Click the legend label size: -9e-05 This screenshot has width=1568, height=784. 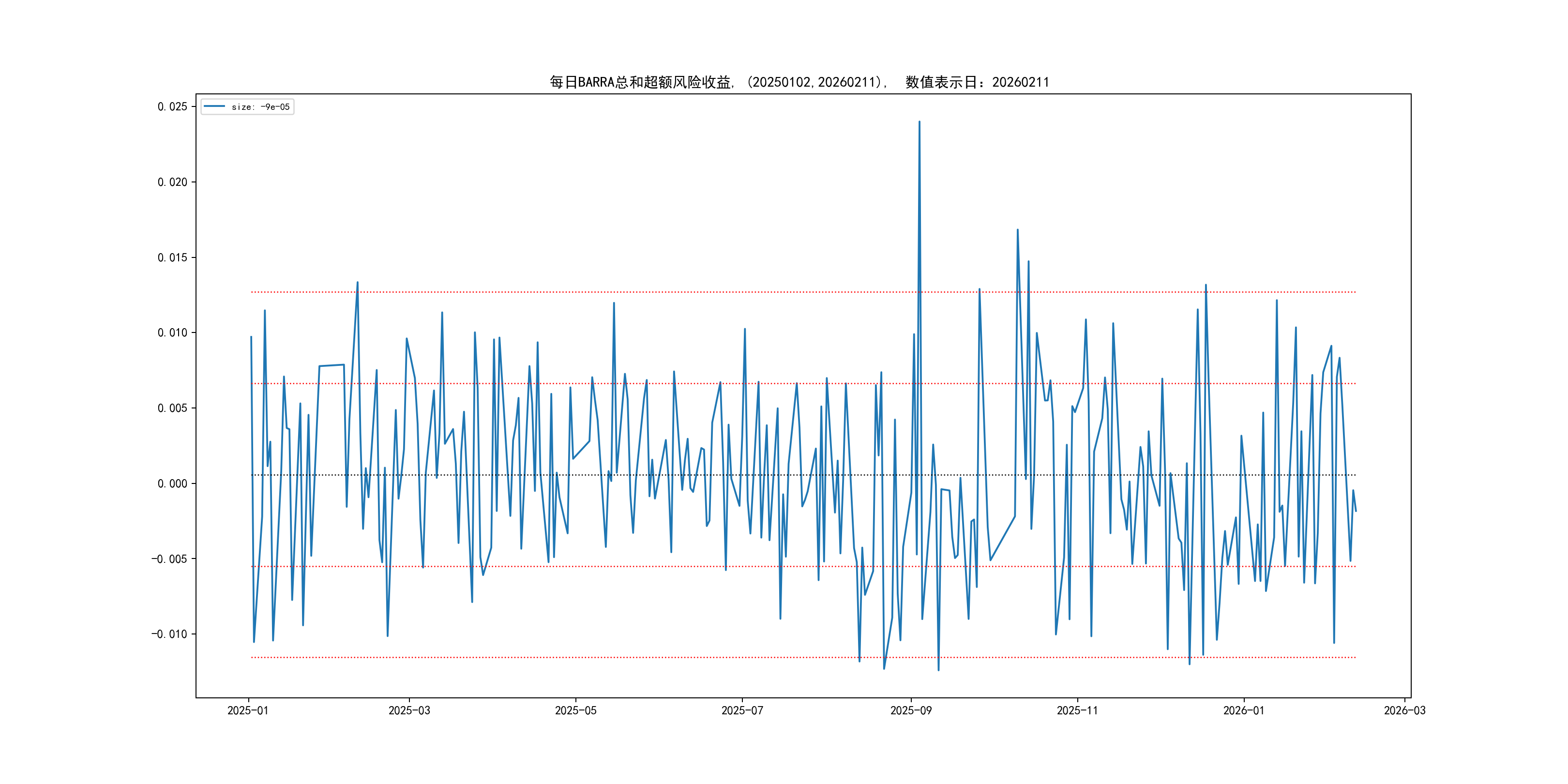pos(260,107)
